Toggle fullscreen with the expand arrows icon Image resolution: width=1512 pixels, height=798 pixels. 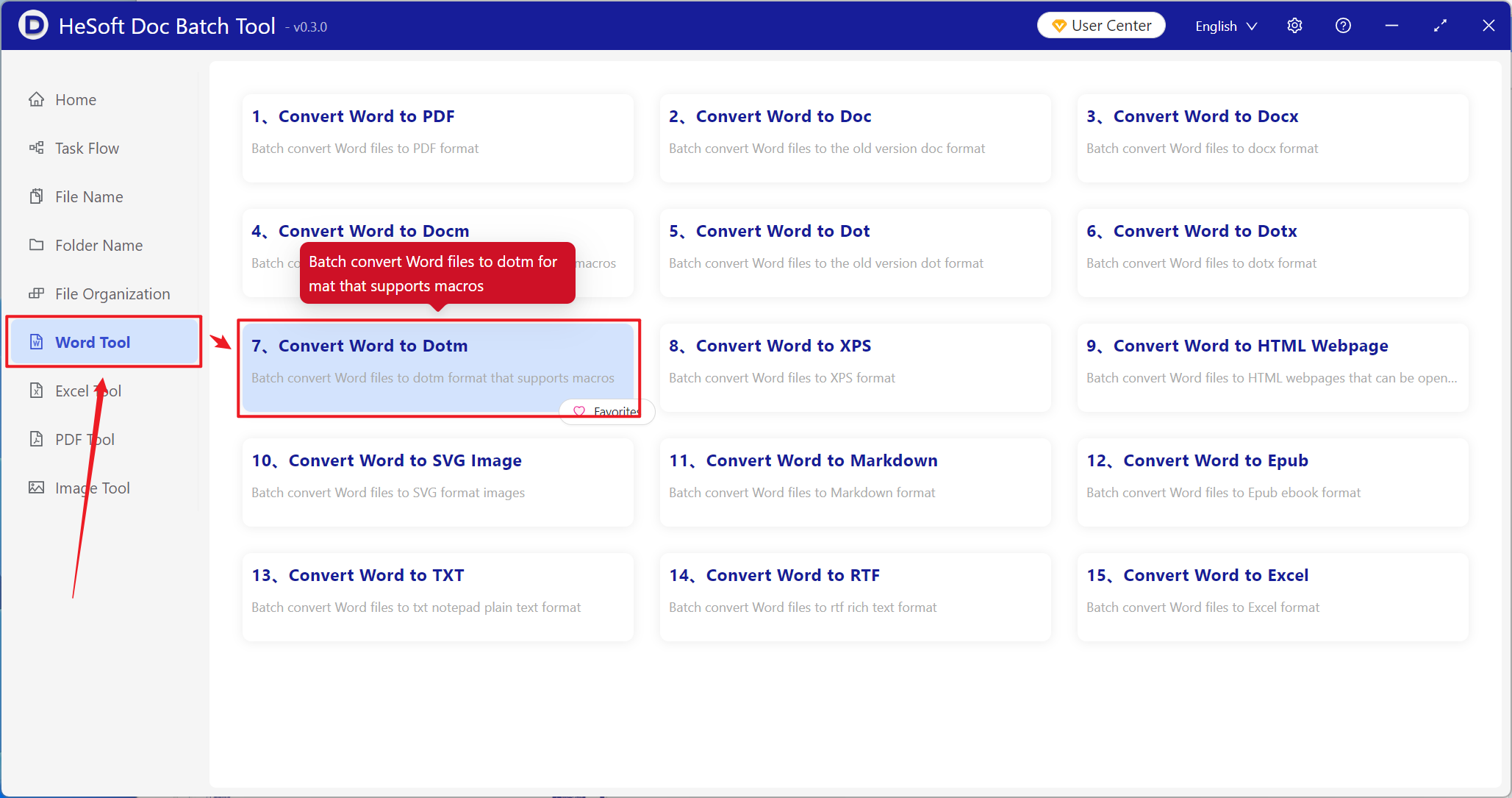[x=1440, y=26]
